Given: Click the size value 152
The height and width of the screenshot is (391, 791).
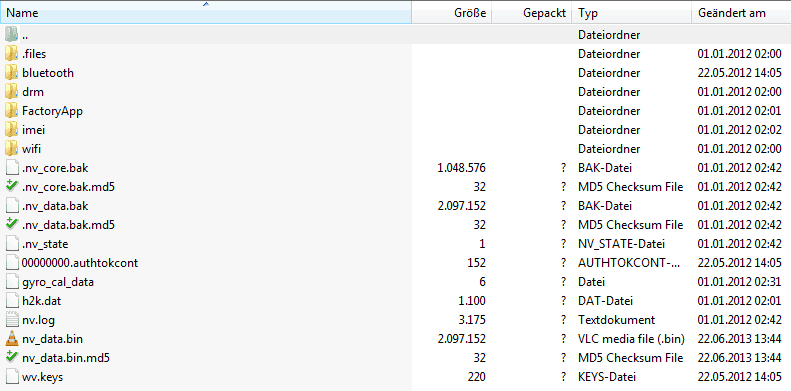Looking at the screenshot, I should (x=477, y=263).
